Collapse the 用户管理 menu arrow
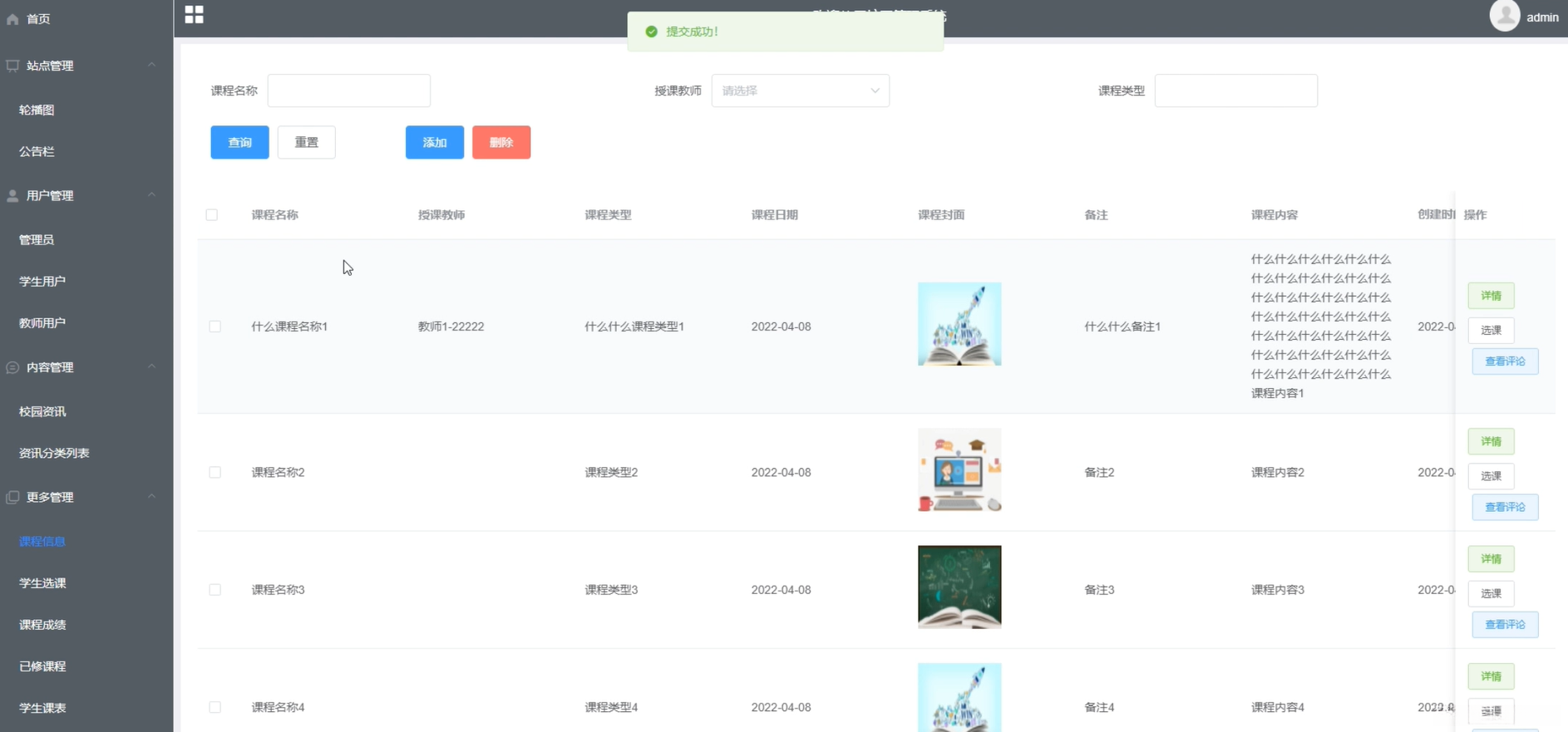This screenshot has height=732, width=1568. point(151,195)
